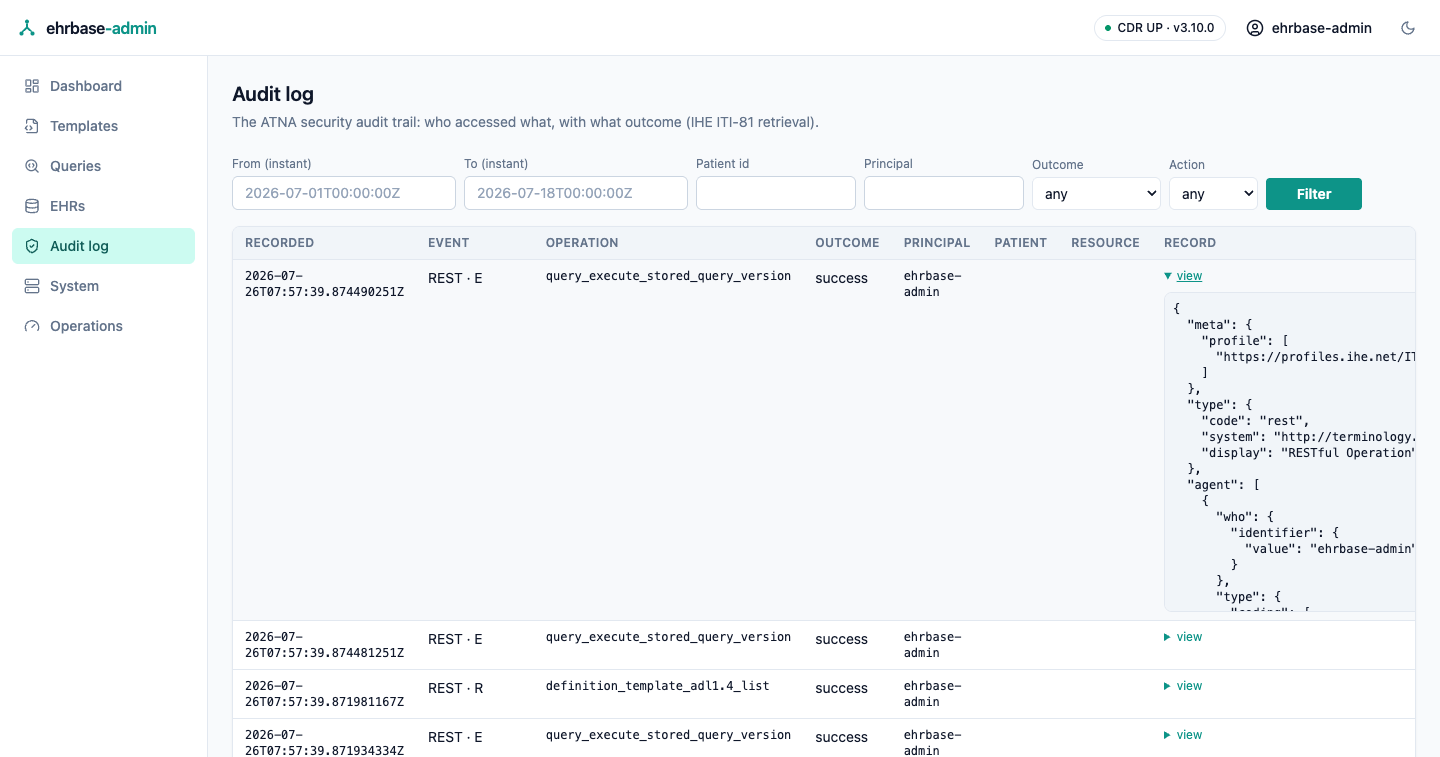Image resolution: width=1440 pixels, height=757 pixels.
Task: Click the Principal filter input
Action: pyautogui.click(x=944, y=193)
